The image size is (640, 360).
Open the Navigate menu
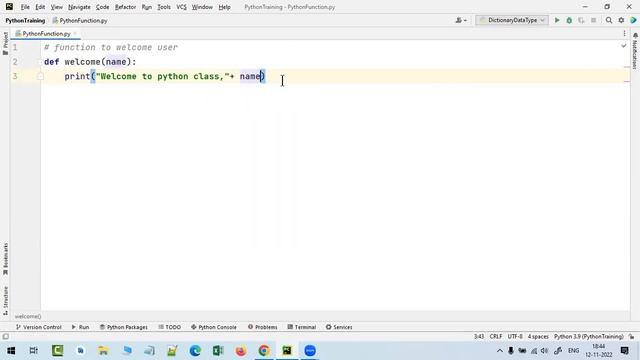click(79, 7)
